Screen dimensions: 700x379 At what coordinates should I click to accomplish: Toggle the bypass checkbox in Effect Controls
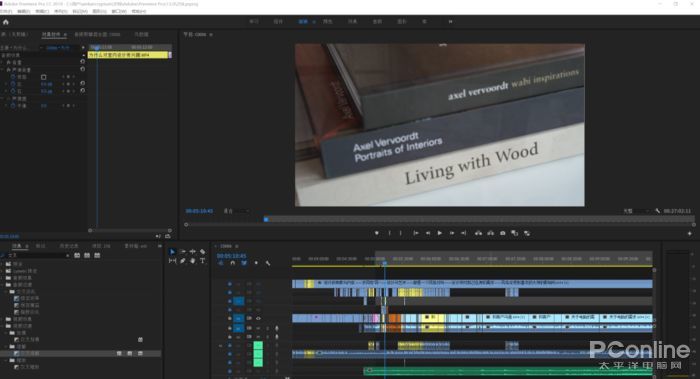pos(43,77)
